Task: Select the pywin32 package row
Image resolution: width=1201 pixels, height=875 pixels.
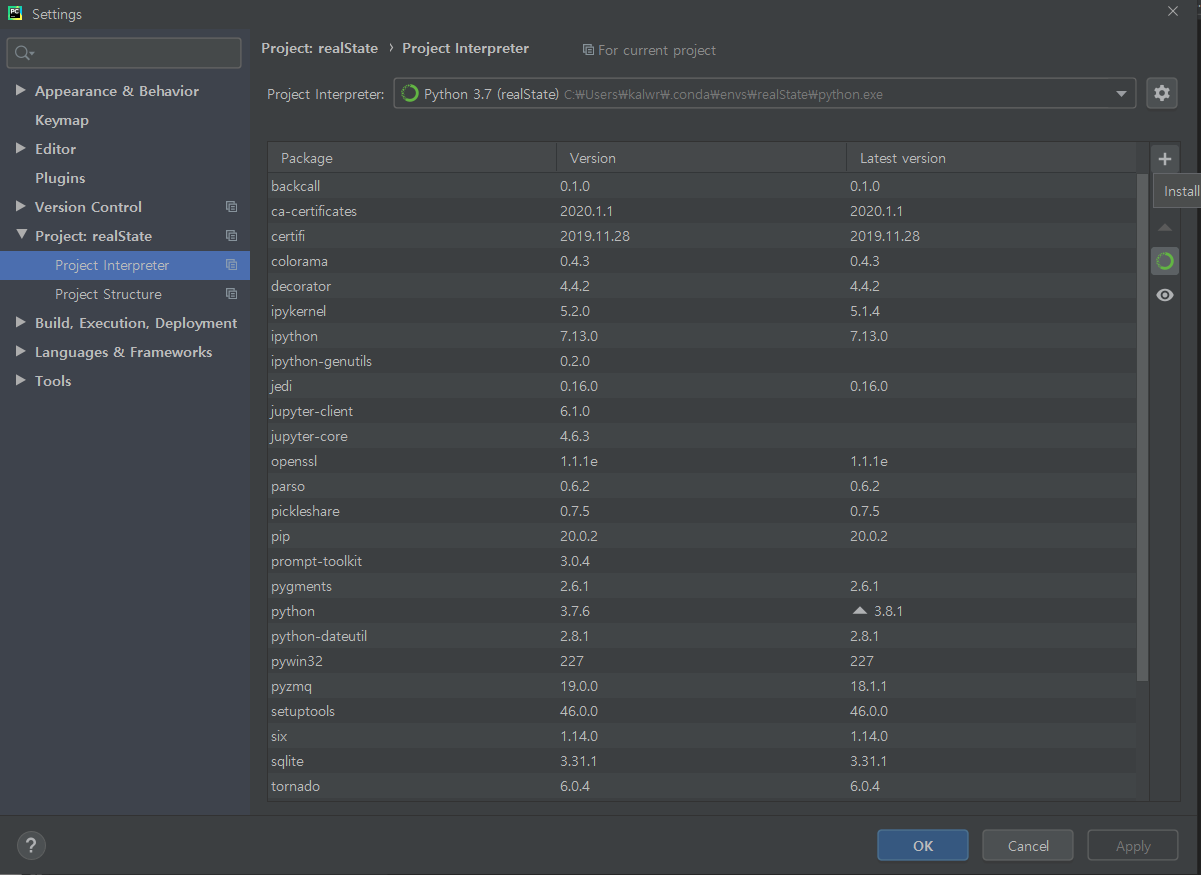Action: [x=702, y=661]
